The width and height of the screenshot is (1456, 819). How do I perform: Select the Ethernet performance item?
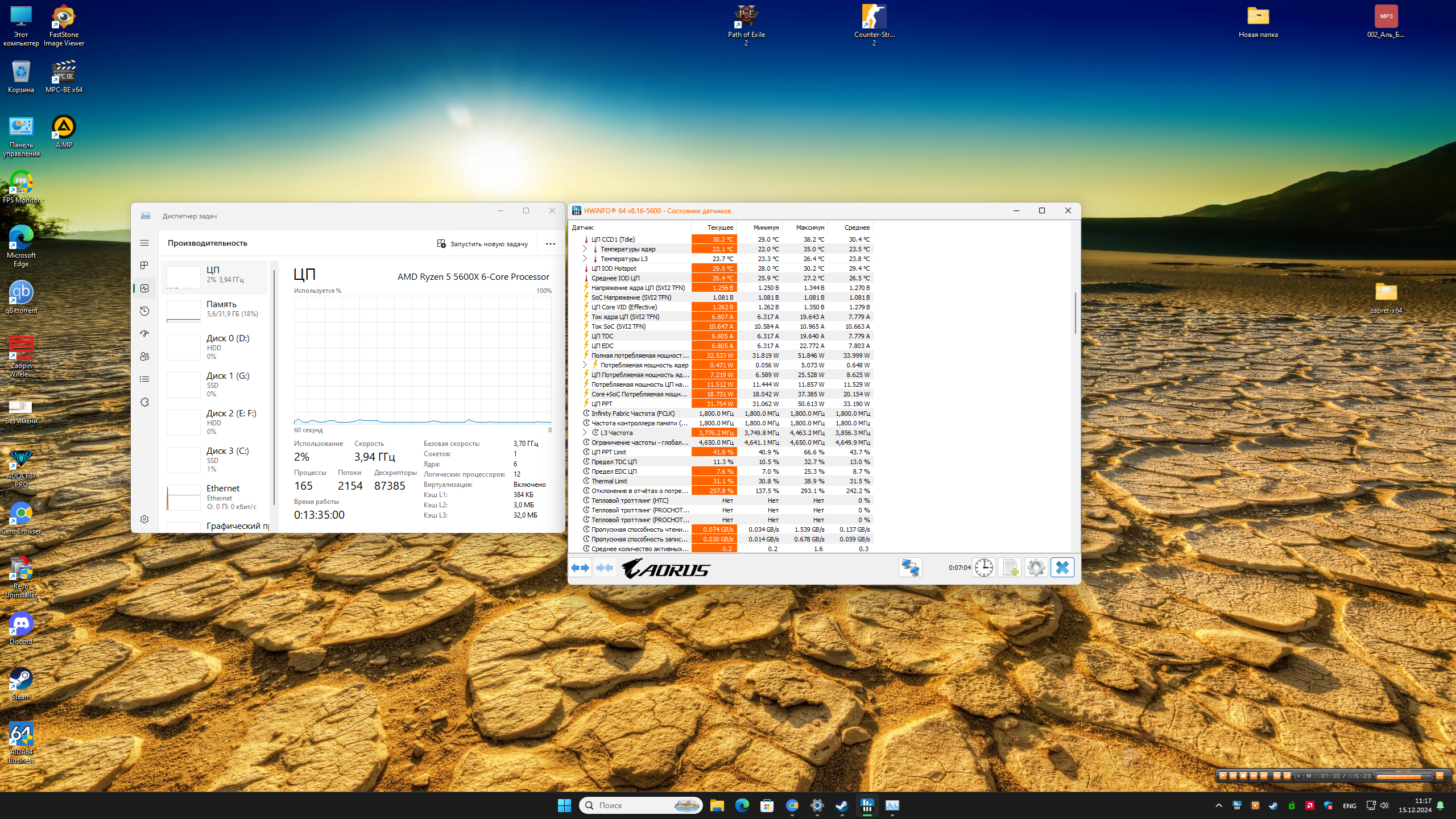coord(214,496)
